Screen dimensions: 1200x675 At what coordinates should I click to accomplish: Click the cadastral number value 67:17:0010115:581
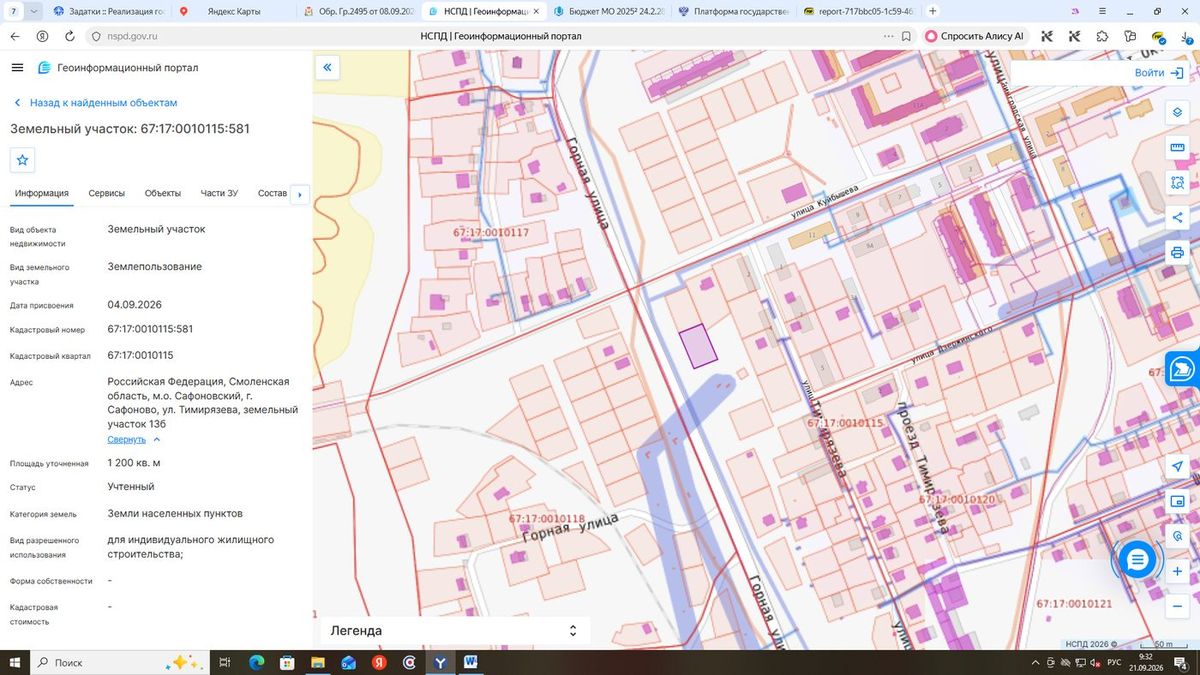150,329
